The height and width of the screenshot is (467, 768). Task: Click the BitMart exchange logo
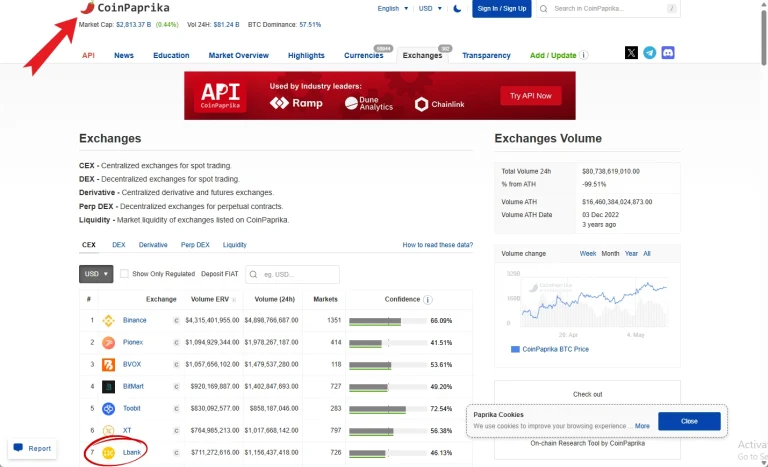(108, 387)
